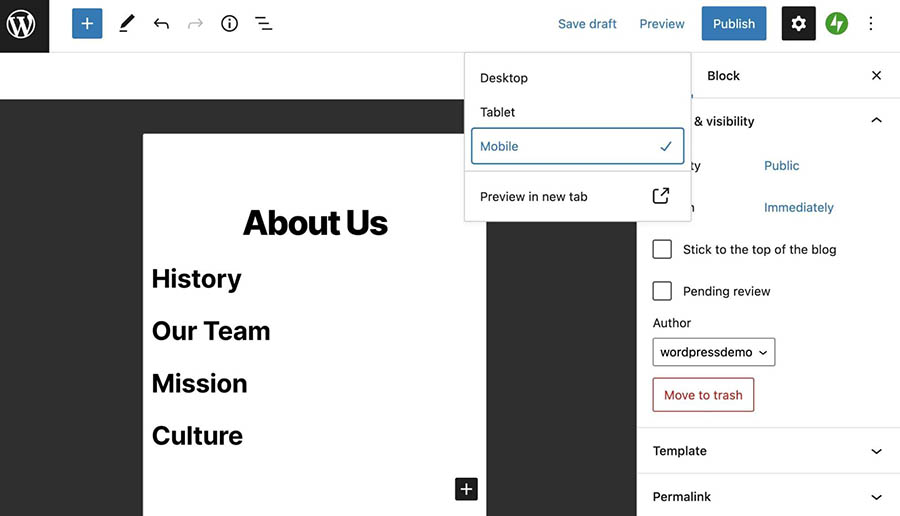Open the Jetpack plugin icon
Screen dimensions: 900x516
click(836, 24)
